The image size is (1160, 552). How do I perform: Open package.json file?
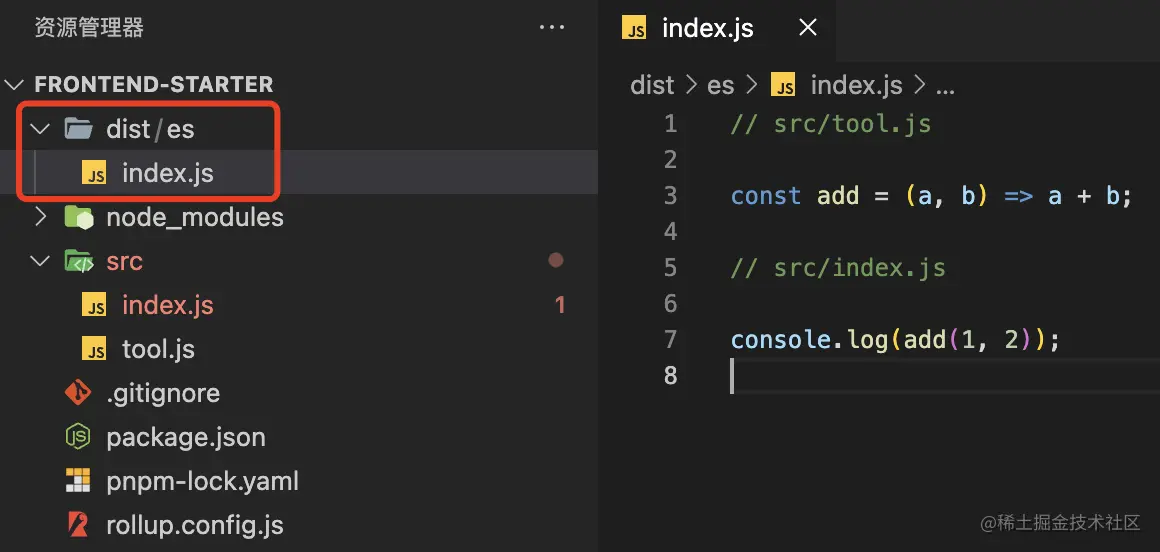186,437
